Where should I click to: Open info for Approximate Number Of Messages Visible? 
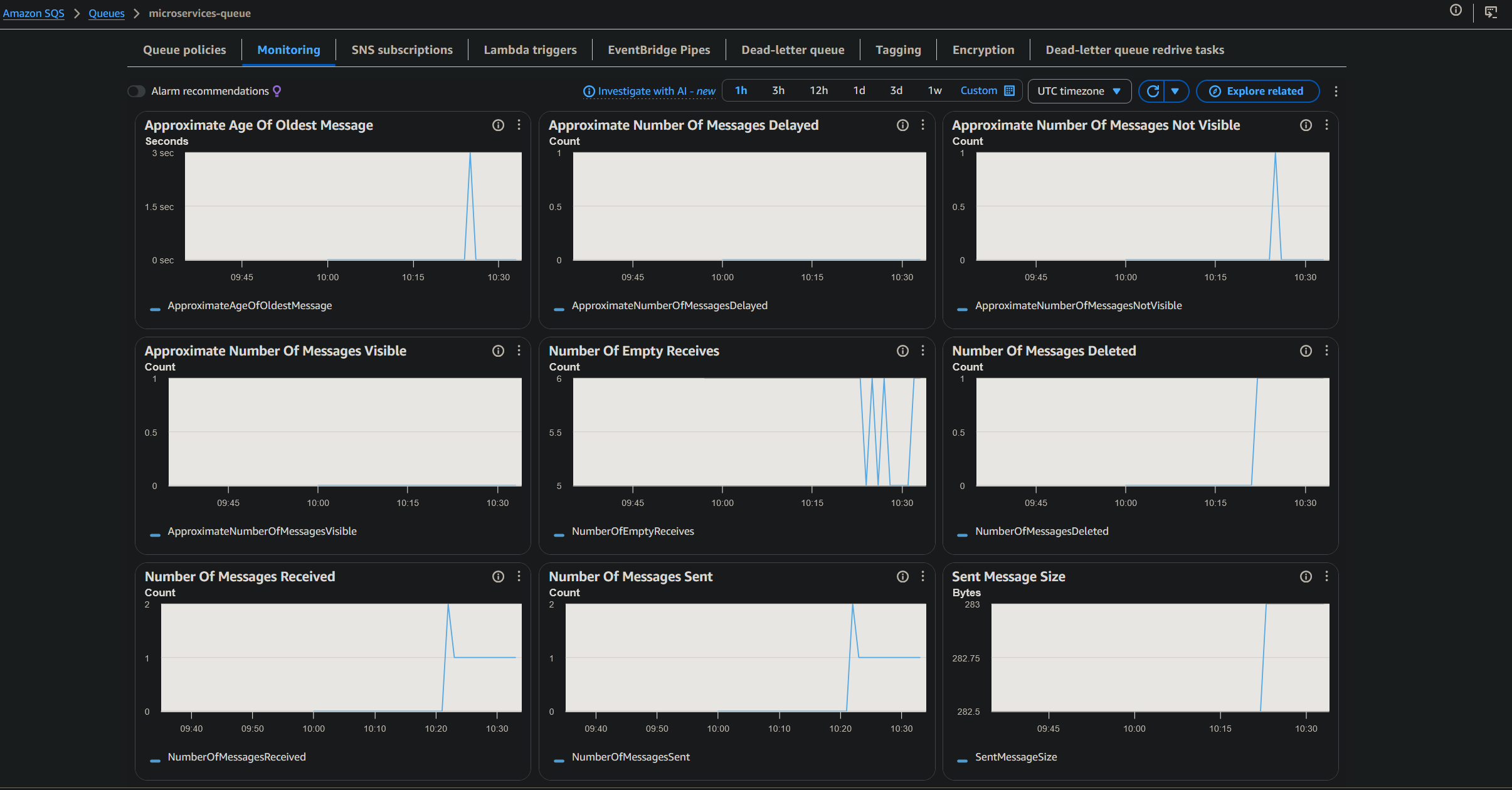pos(498,351)
